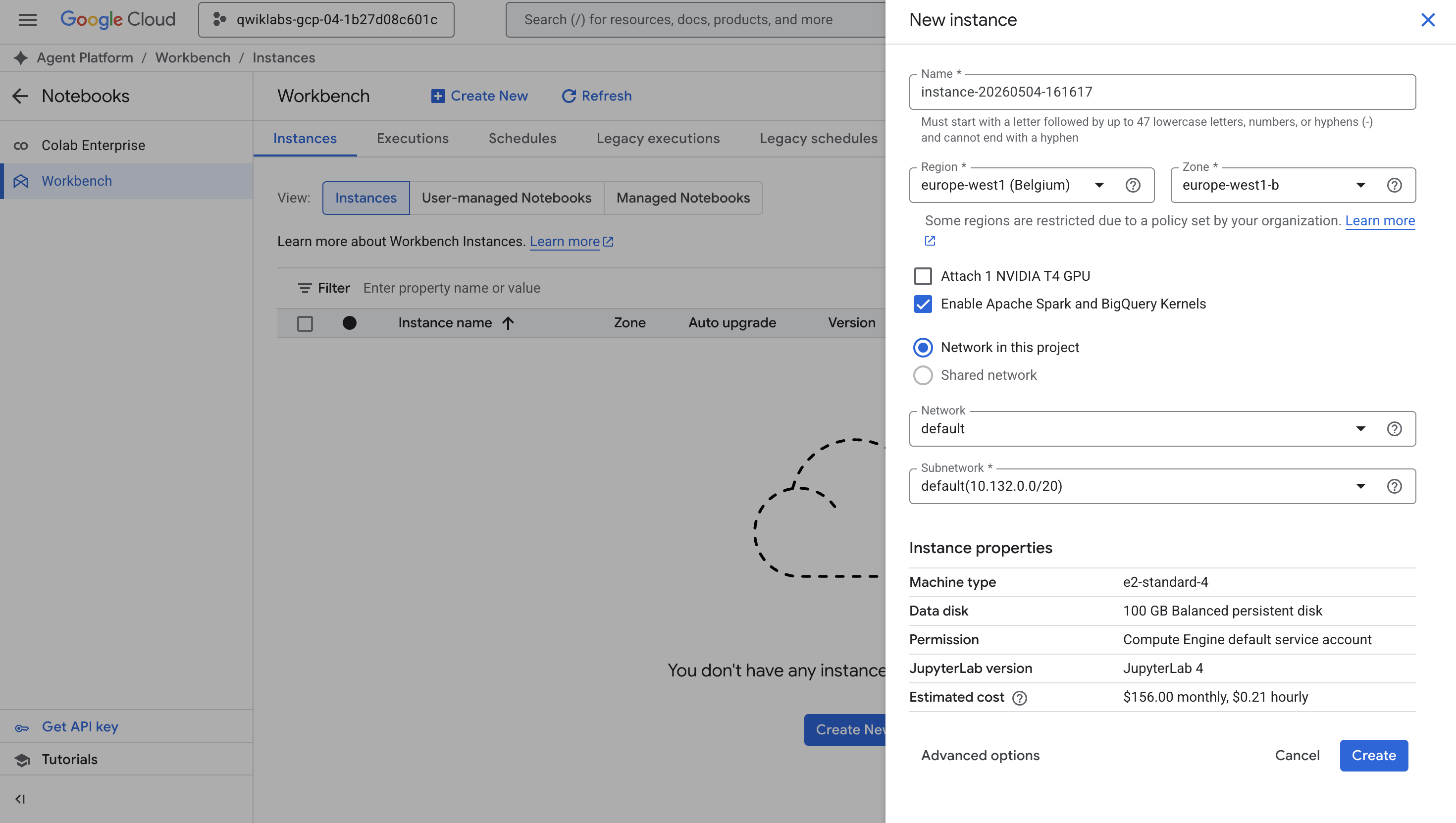Click Workbench in the breadcrumb
The image size is (1456, 823).
[x=193, y=57]
